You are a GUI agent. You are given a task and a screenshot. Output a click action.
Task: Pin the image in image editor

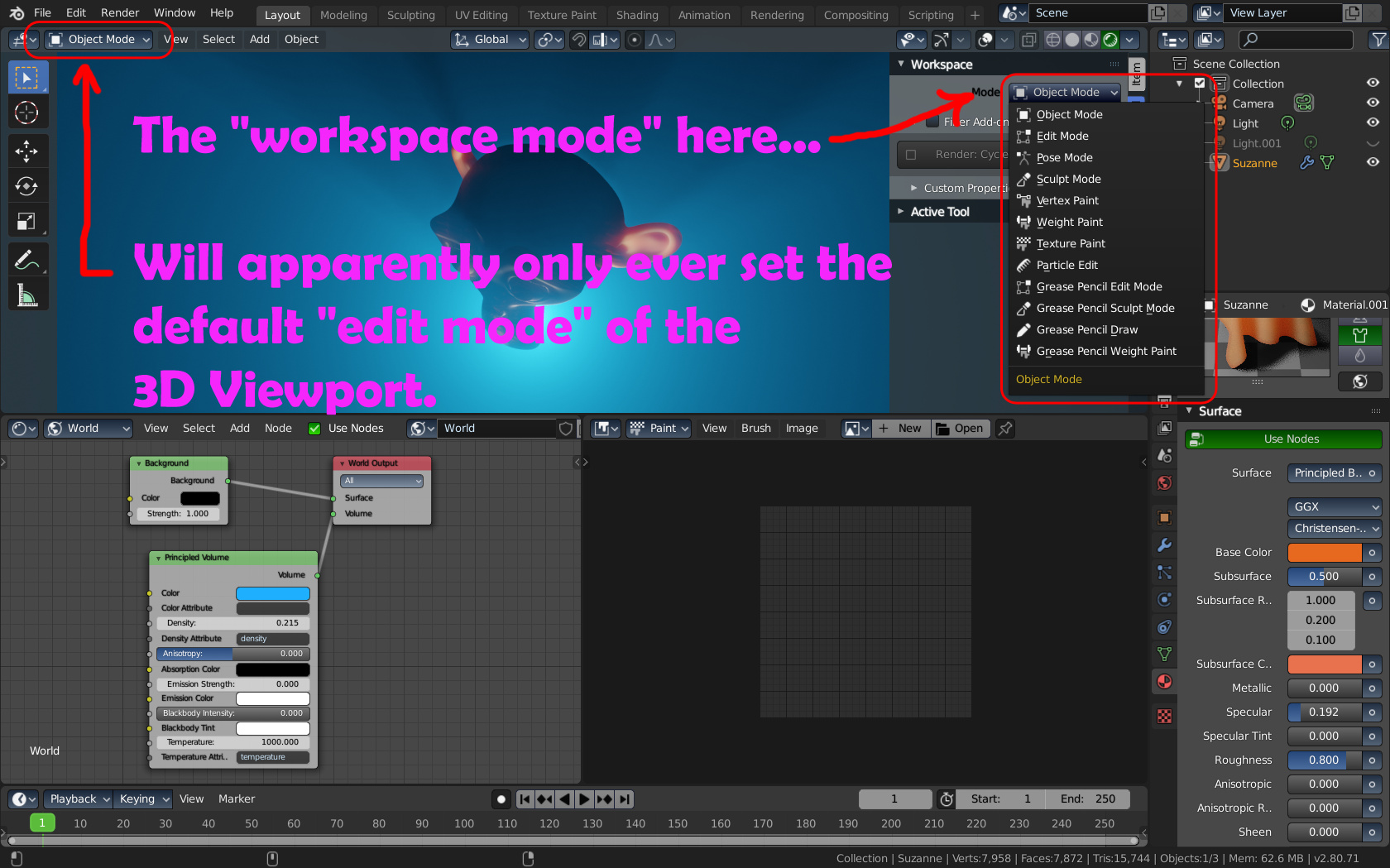(1005, 429)
